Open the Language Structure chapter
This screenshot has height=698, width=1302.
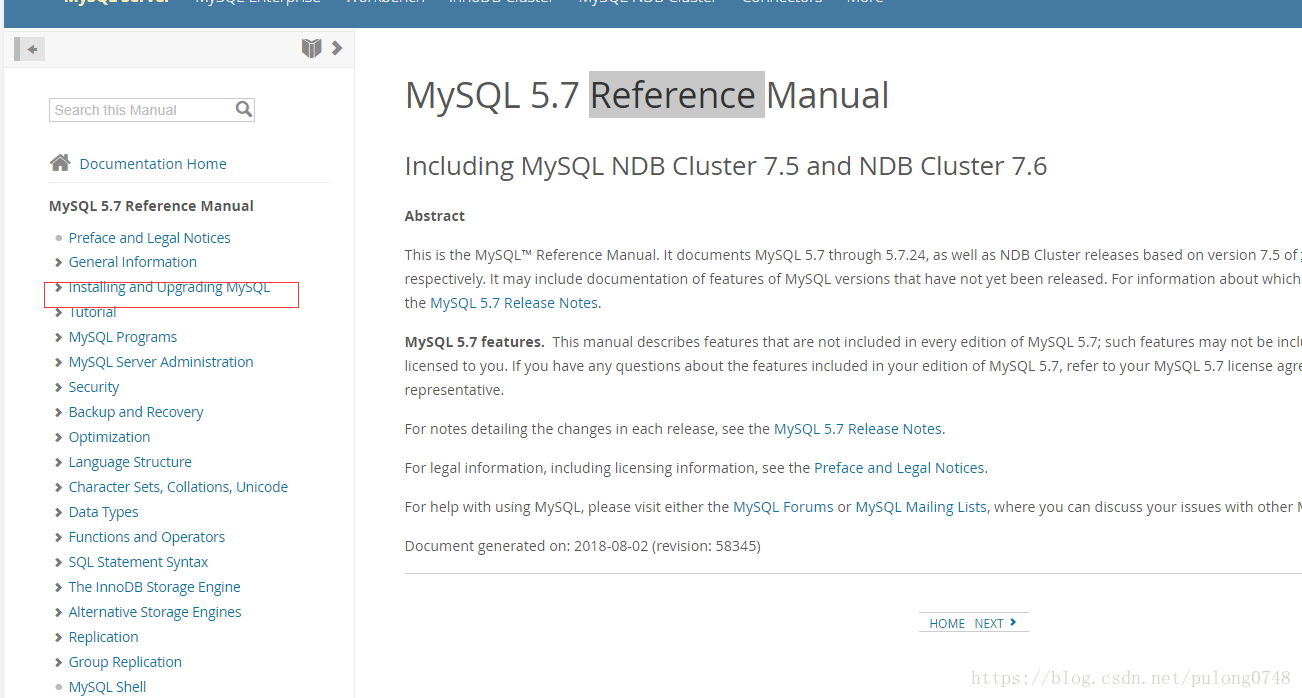point(130,462)
